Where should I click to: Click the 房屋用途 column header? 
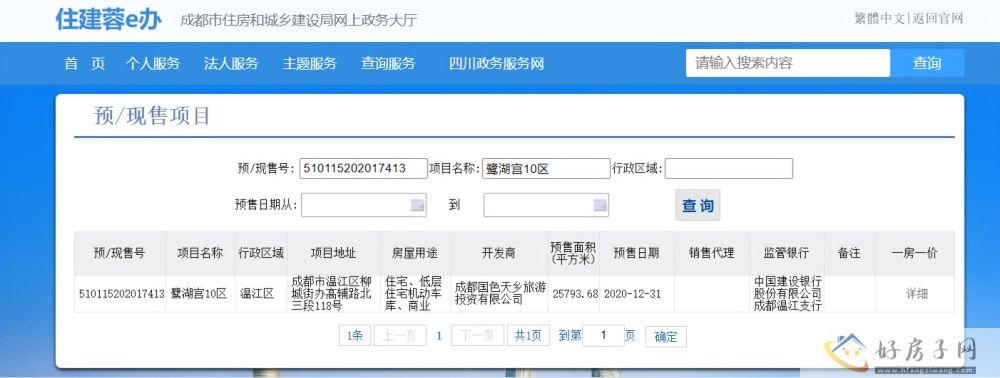pyautogui.click(x=415, y=253)
